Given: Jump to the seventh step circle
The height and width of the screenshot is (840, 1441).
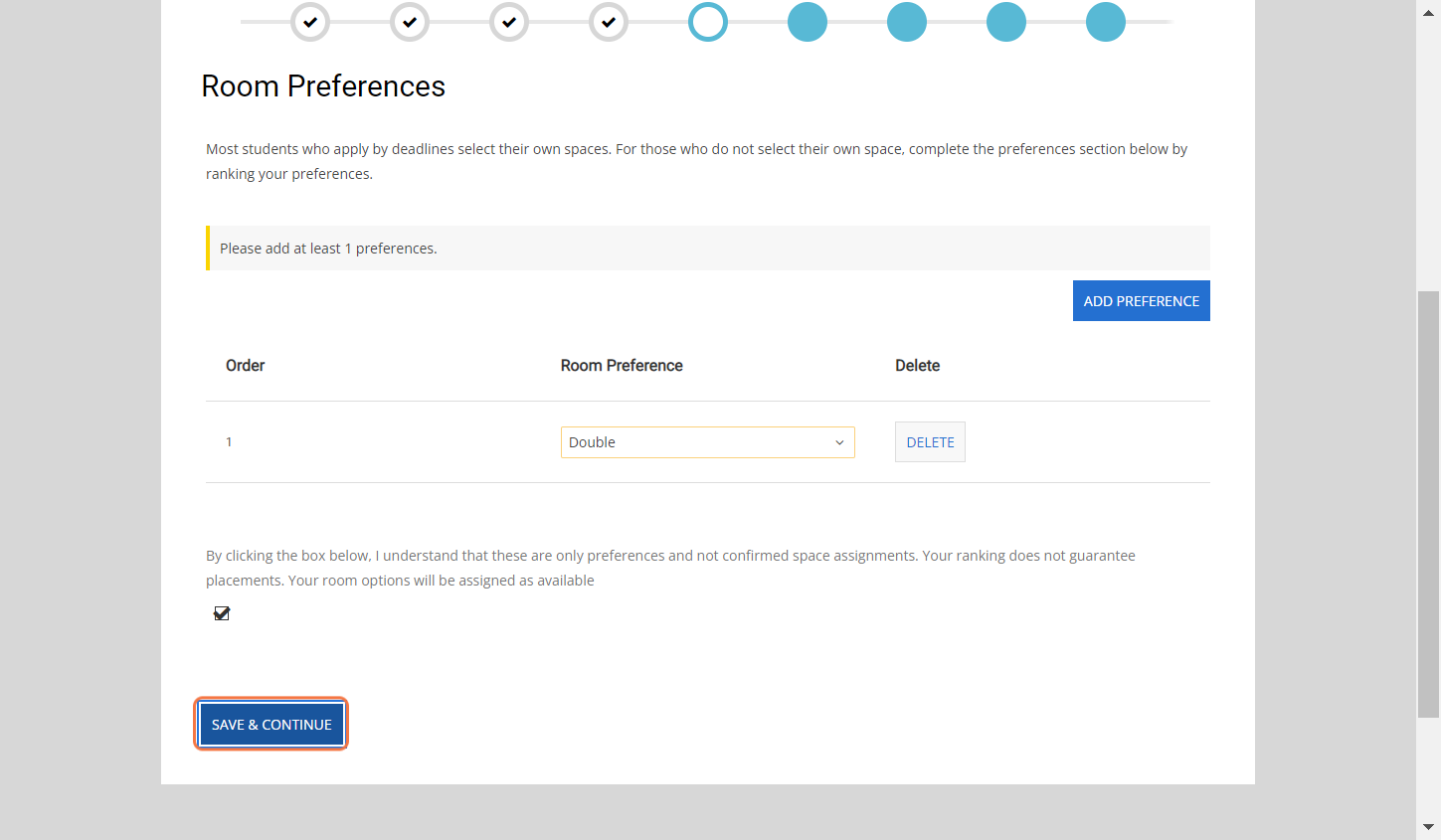Looking at the screenshot, I should coord(907,22).
